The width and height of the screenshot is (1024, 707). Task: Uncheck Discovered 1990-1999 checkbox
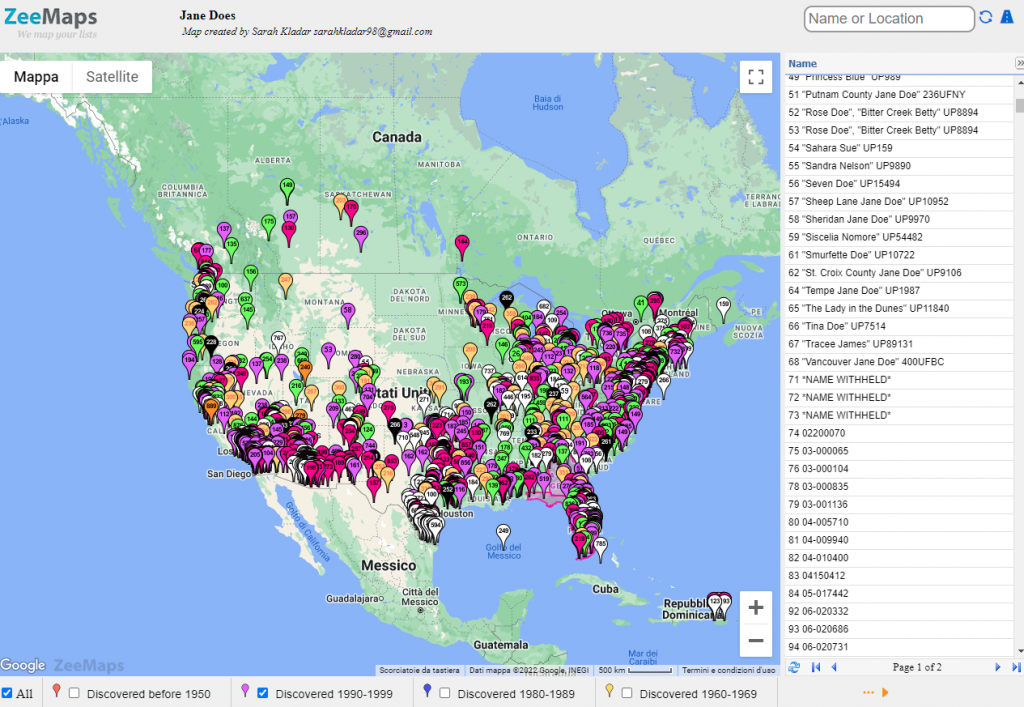point(263,693)
